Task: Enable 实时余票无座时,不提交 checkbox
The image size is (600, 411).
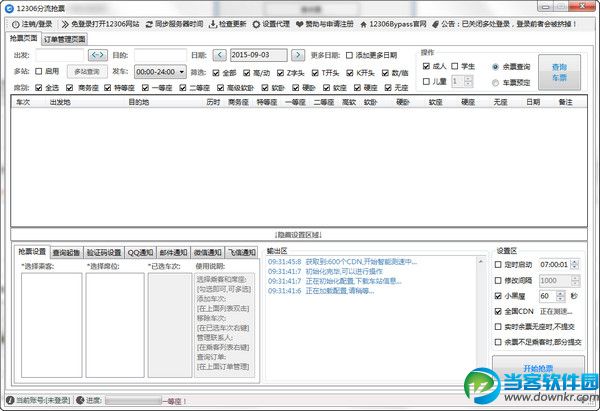Action: click(x=498, y=327)
